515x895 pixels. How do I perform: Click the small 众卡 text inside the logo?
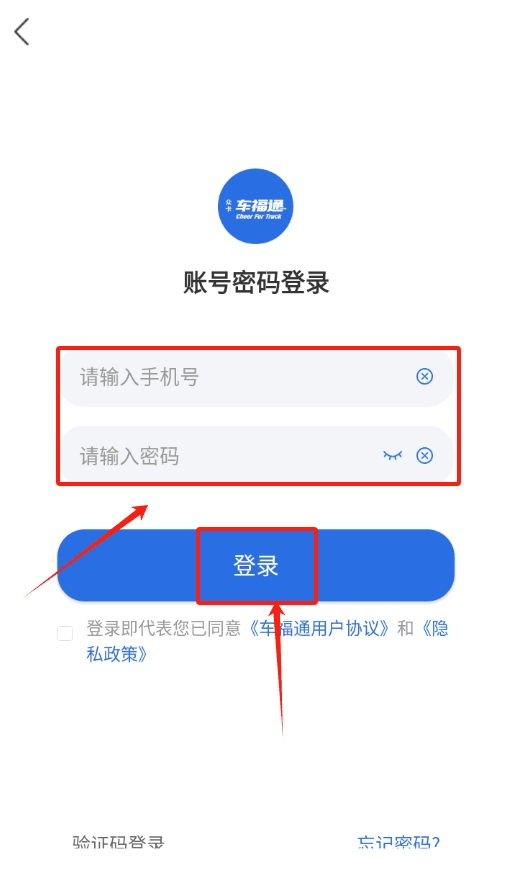[229, 205]
